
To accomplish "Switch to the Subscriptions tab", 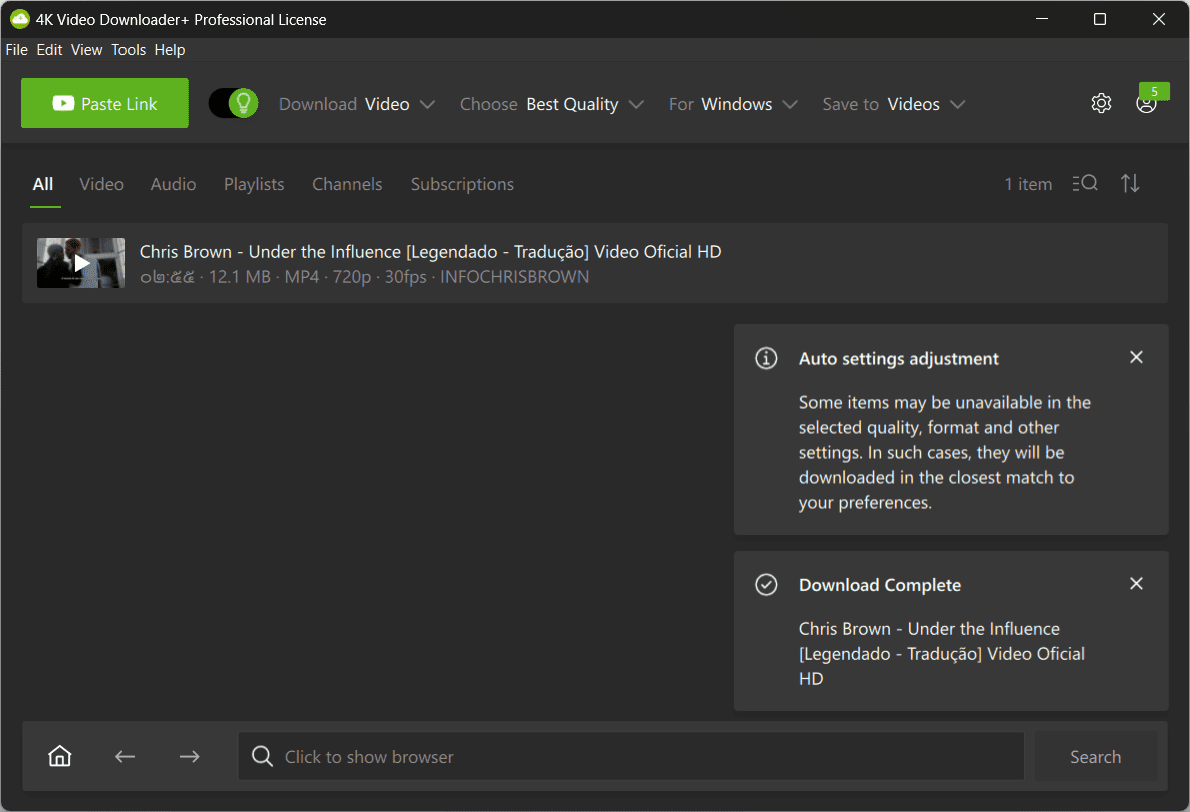I will (462, 184).
